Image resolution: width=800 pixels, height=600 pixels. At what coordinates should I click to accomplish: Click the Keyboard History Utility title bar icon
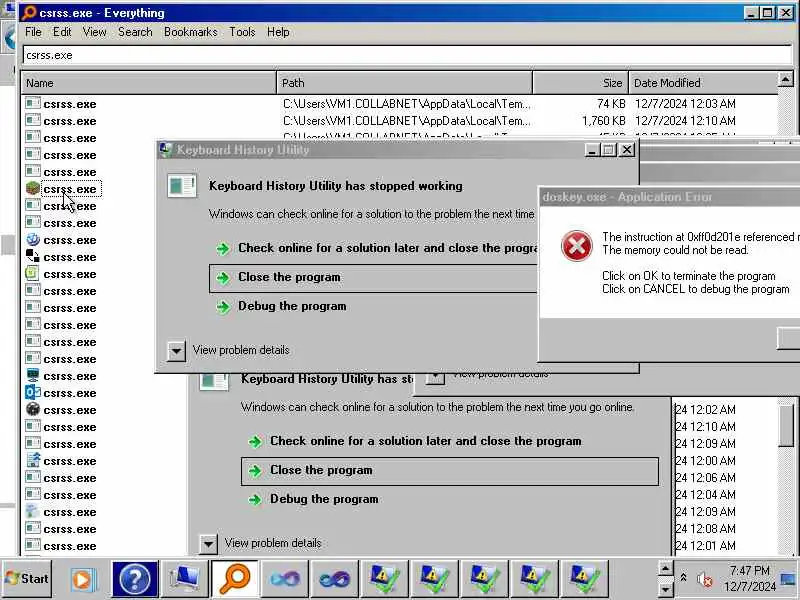tap(166, 149)
